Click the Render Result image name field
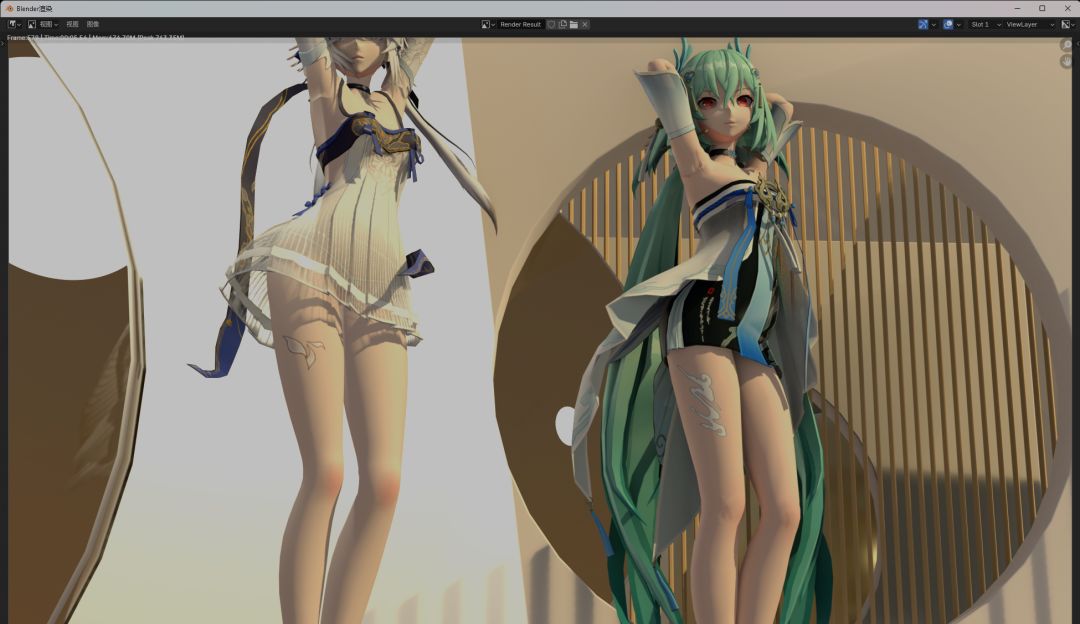The width and height of the screenshot is (1080, 624). pyautogui.click(x=521, y=24)
